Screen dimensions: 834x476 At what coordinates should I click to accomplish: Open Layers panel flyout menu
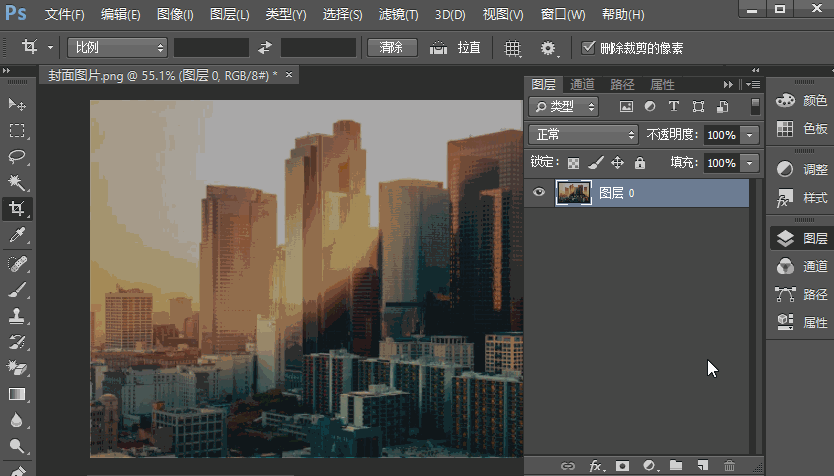click(753, 85)
